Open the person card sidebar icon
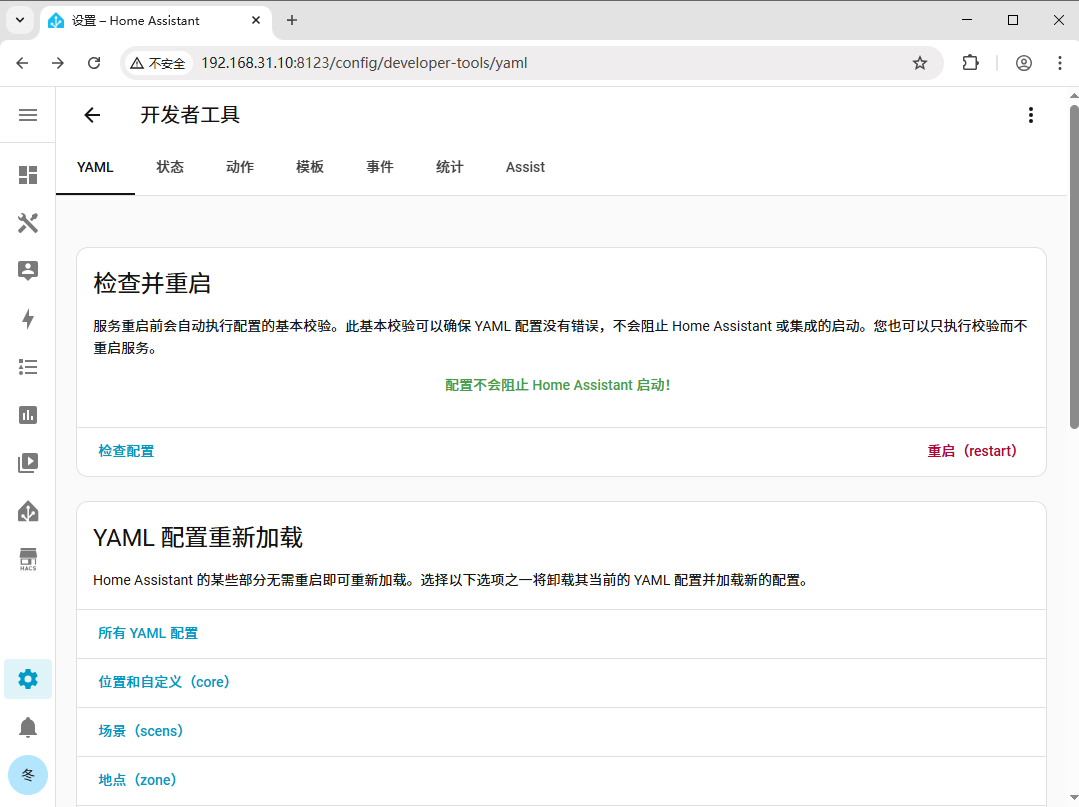The height and width of the screenshot is (807, 1079). click(28, 270)
